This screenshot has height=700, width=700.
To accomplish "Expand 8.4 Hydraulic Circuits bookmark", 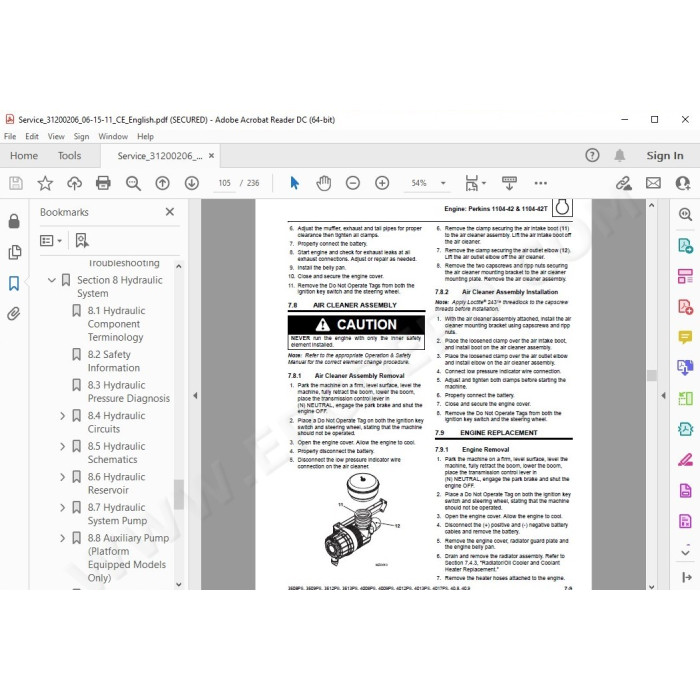I will point(62,416).
